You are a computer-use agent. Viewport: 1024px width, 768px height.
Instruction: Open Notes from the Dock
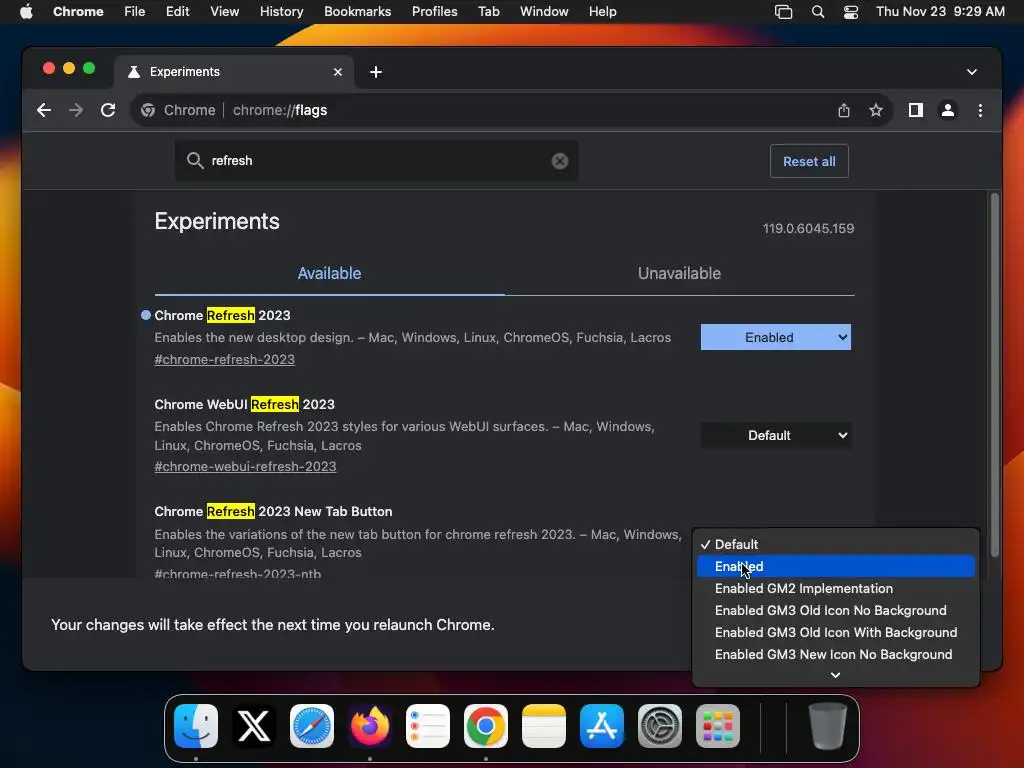pos(544,726)
